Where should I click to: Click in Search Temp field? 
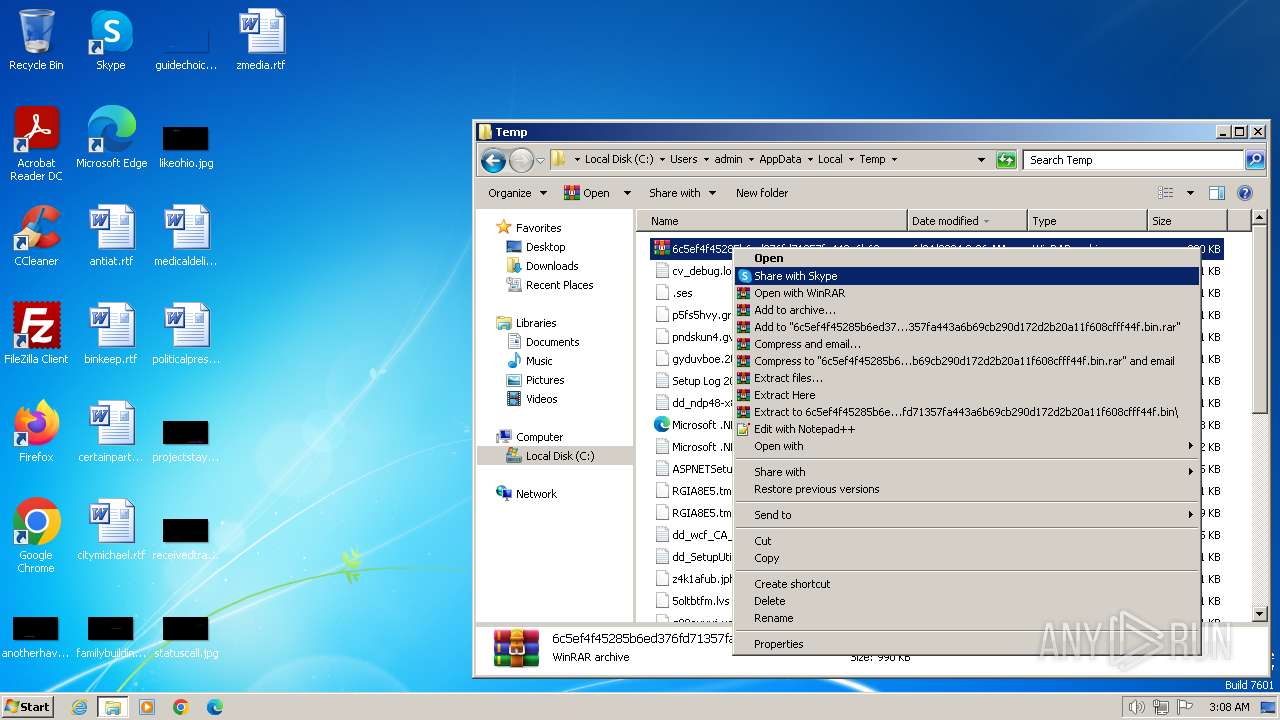point(1134,160)
